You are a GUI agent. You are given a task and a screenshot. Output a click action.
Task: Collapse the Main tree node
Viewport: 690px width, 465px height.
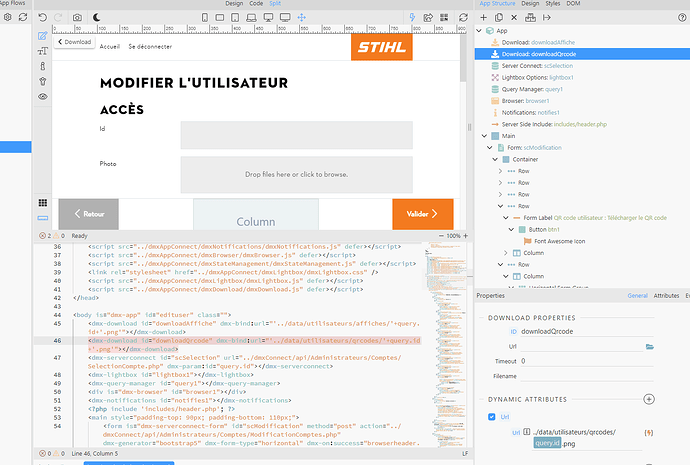pos(484,136)
